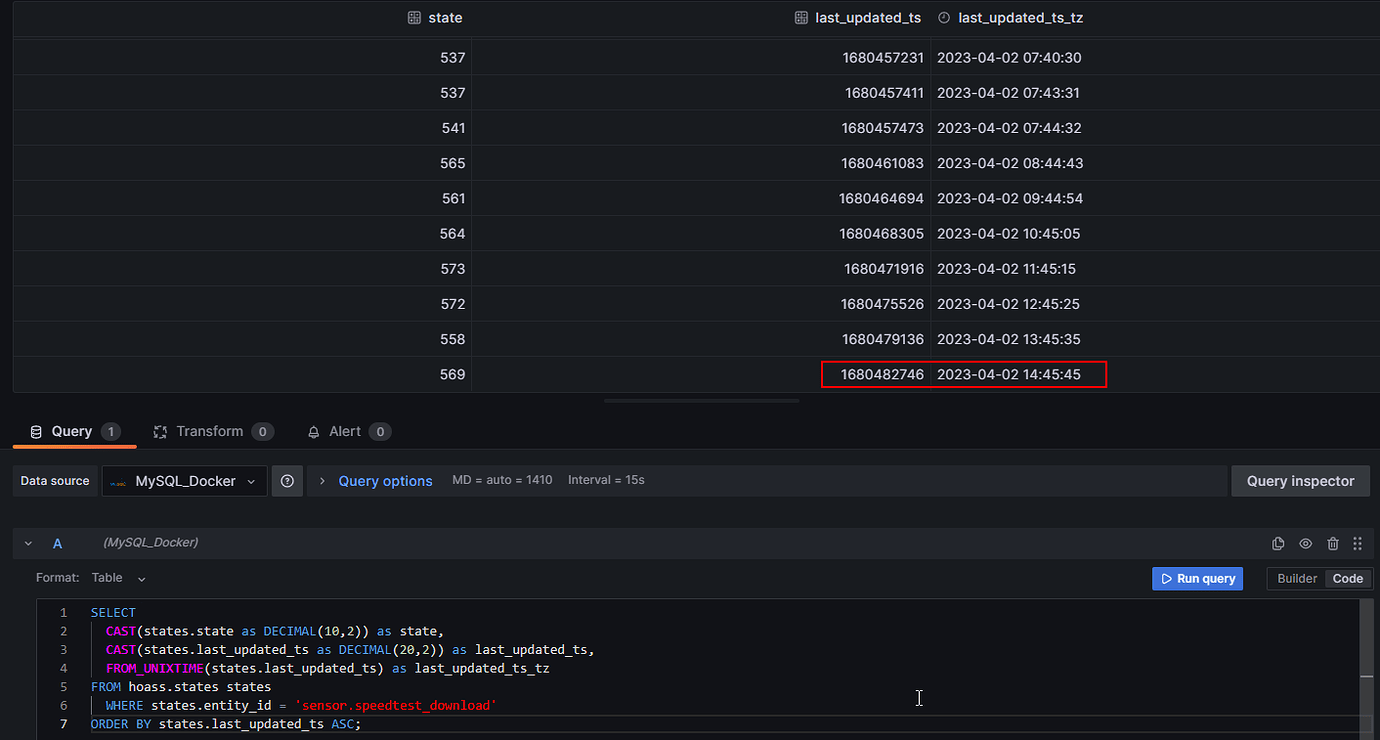Open the MySQL_Docker data source dropdown

(184, 481)
